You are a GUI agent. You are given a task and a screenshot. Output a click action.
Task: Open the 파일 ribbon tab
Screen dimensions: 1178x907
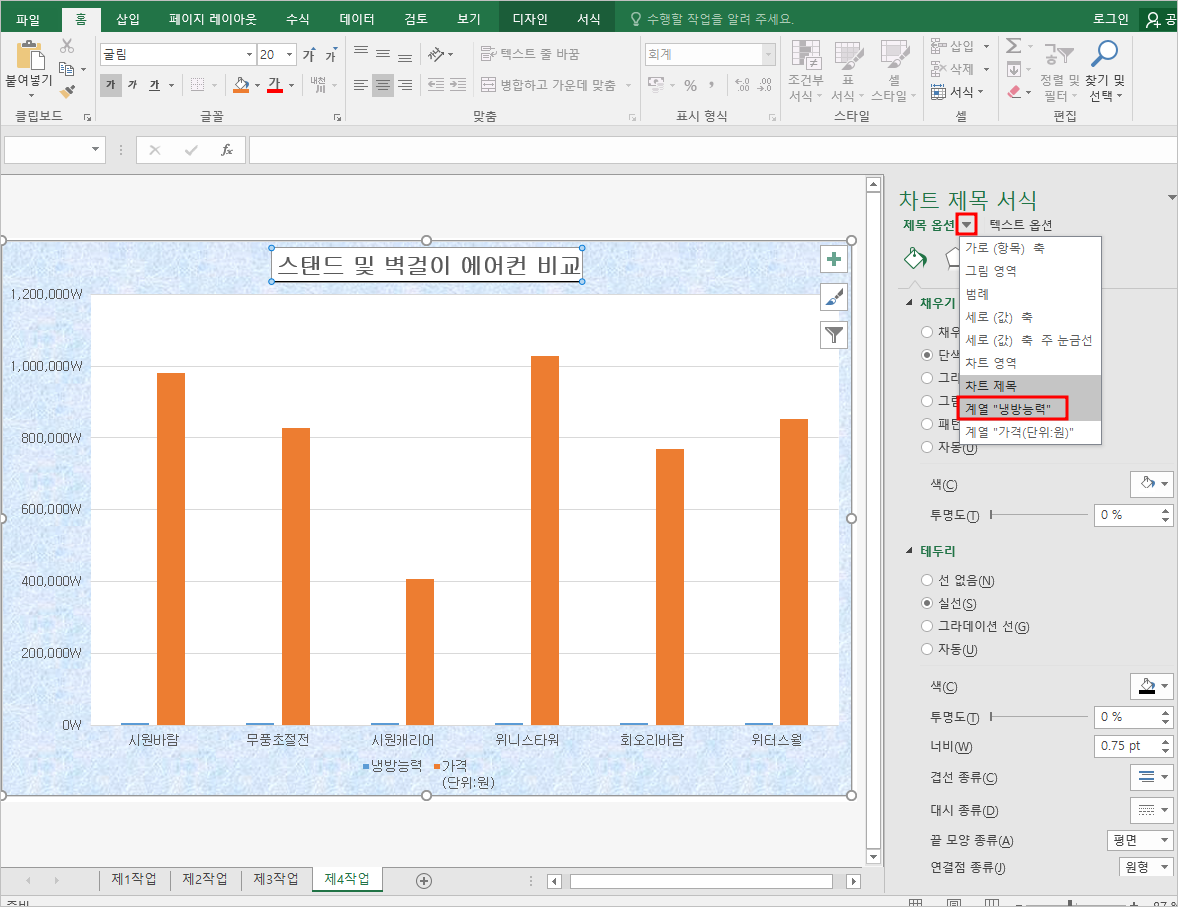pyautogui.click(x=28, y=19)
